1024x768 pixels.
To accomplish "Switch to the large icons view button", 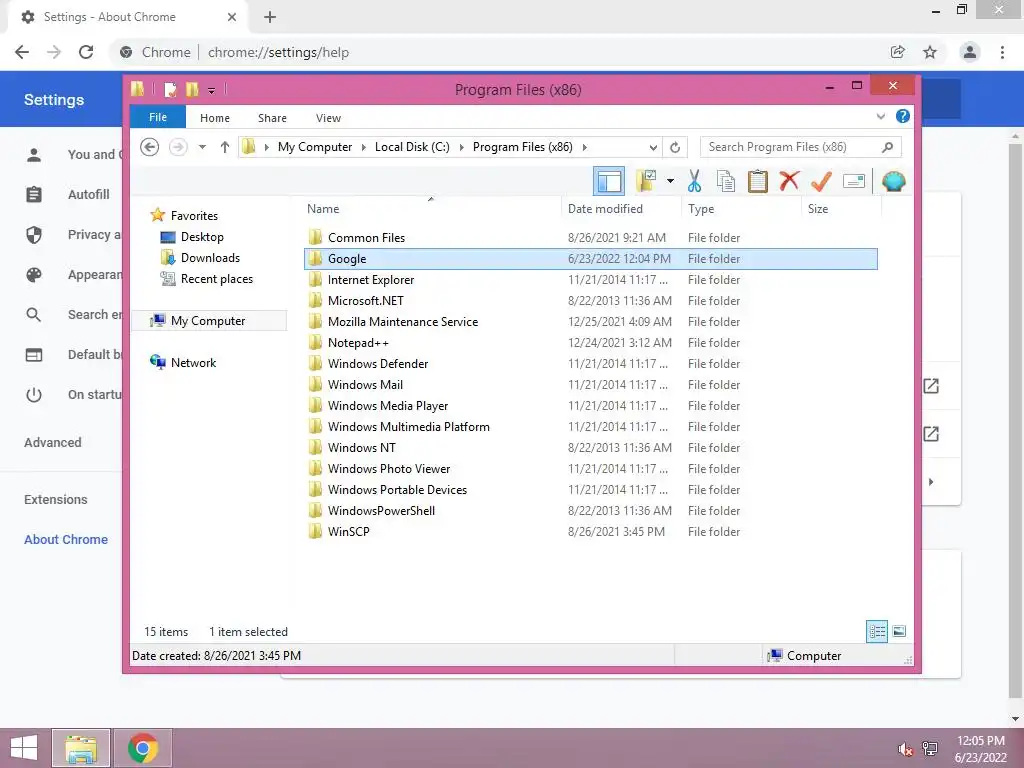I will point(899,631).
